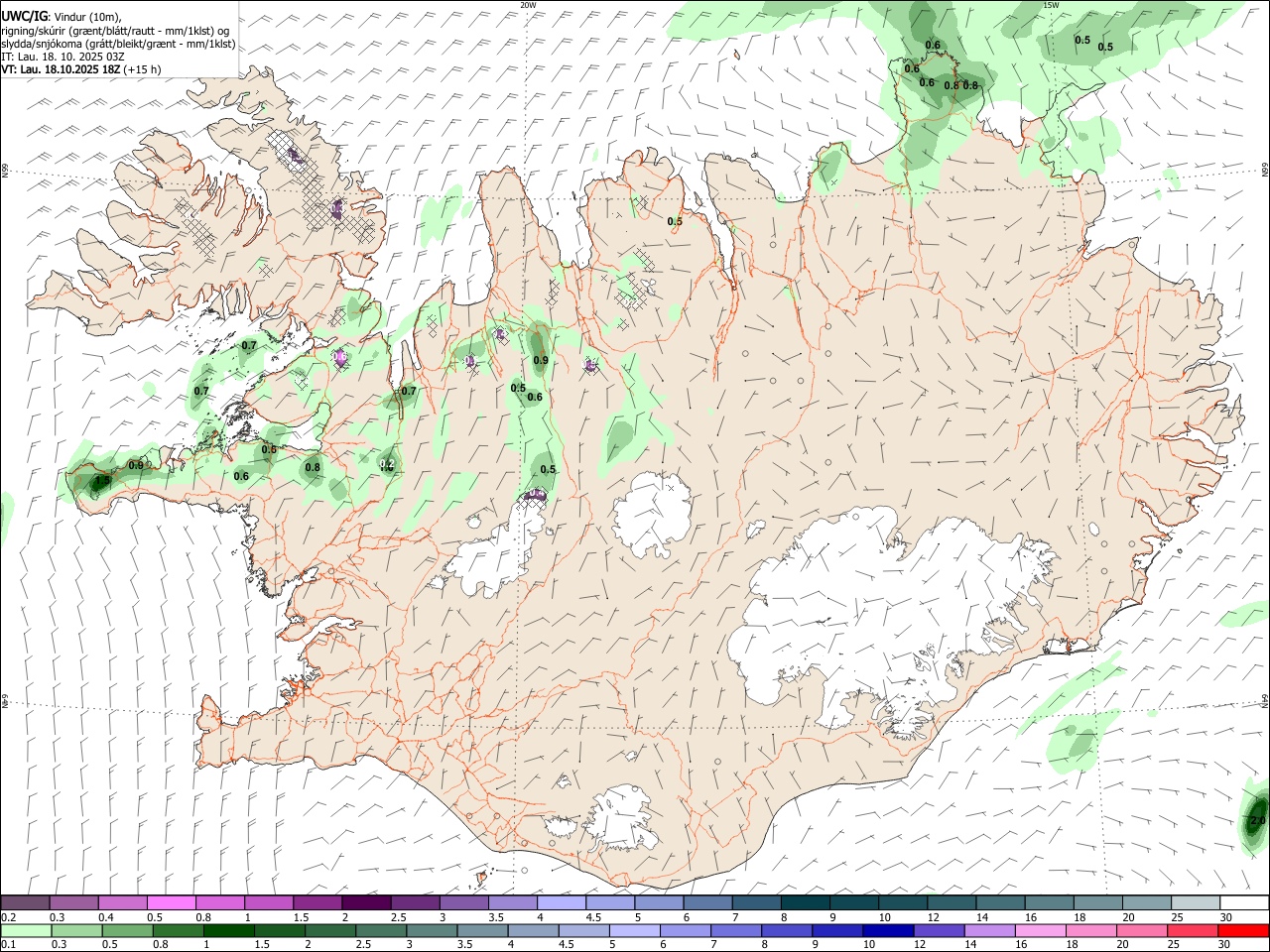This screenshot has width=1270, height=952.
Task: Pick the 14 light purple swatch, lower legend row
Action: click(989, 930)
